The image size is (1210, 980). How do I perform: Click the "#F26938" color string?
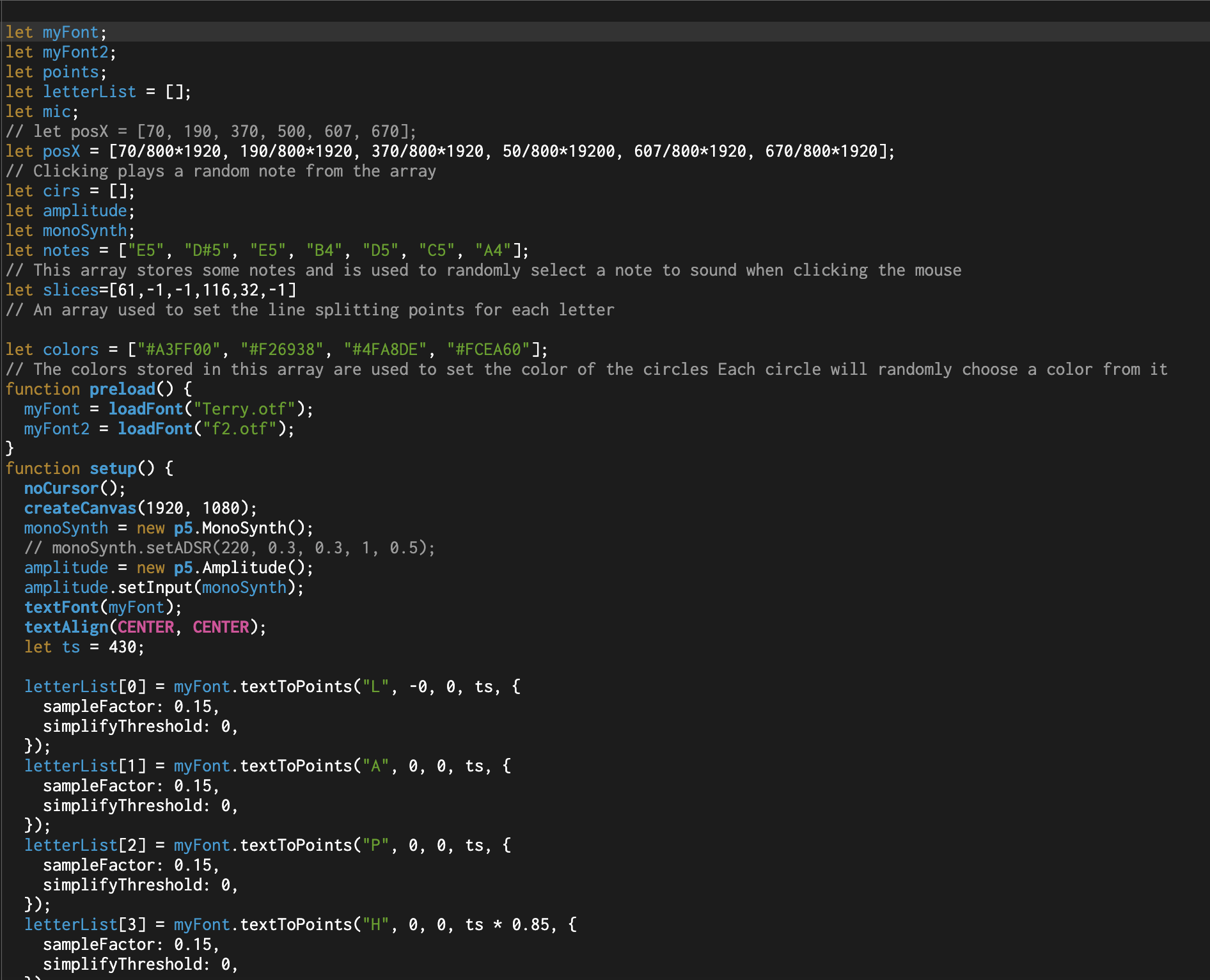pos(282,349)
